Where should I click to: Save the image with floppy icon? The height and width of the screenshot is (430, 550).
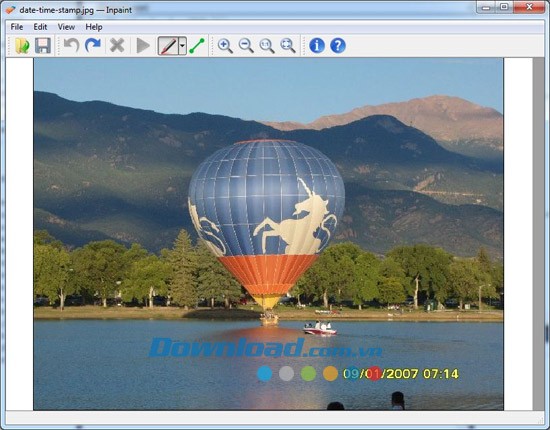43,46
